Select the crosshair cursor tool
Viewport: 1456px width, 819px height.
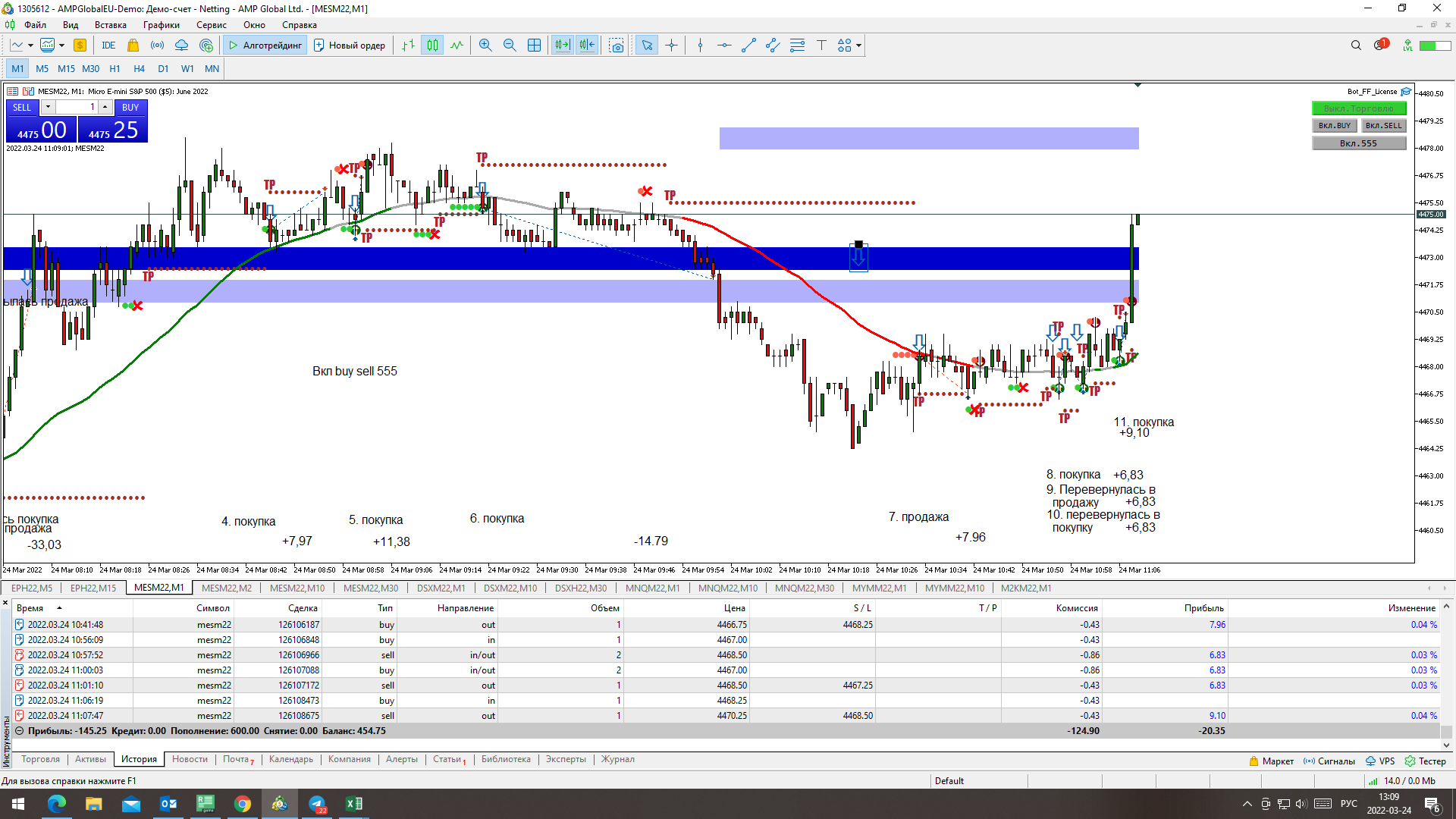click(671, 45)
